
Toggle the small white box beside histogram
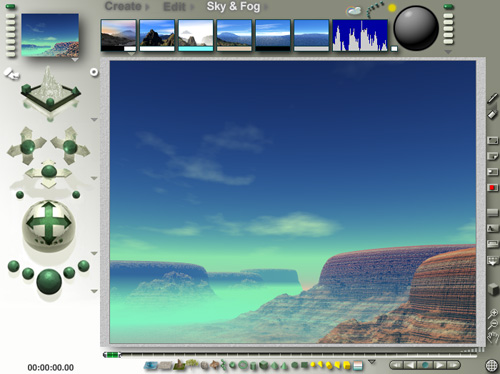[394, 49]
